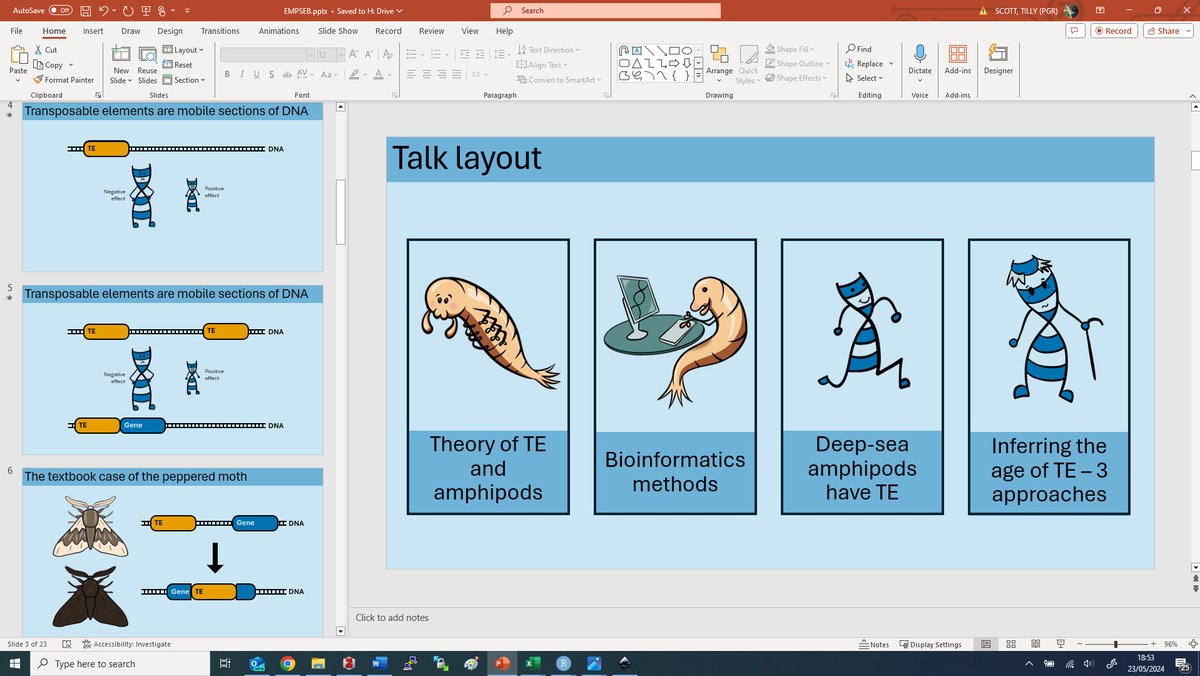Open the Section dropdown
The width and height of the screenshot is (1200, 676).
click(184, 79)
